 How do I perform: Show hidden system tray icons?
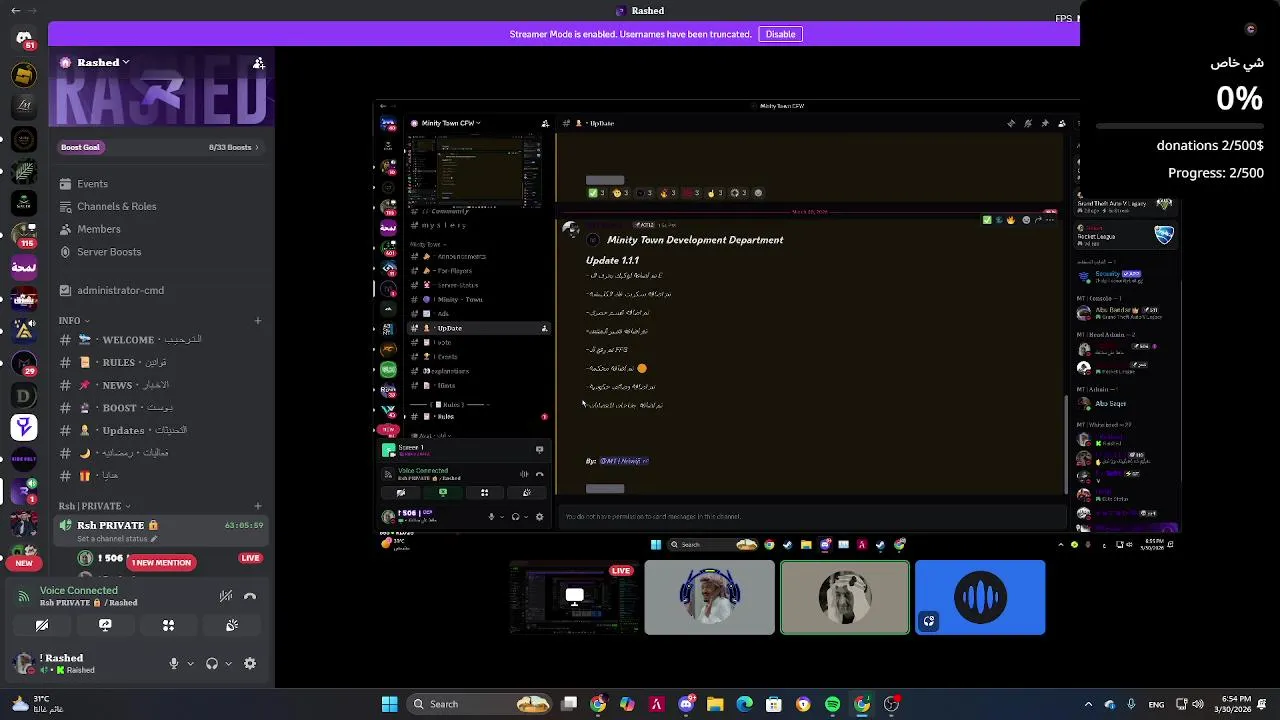[1088, 704]
